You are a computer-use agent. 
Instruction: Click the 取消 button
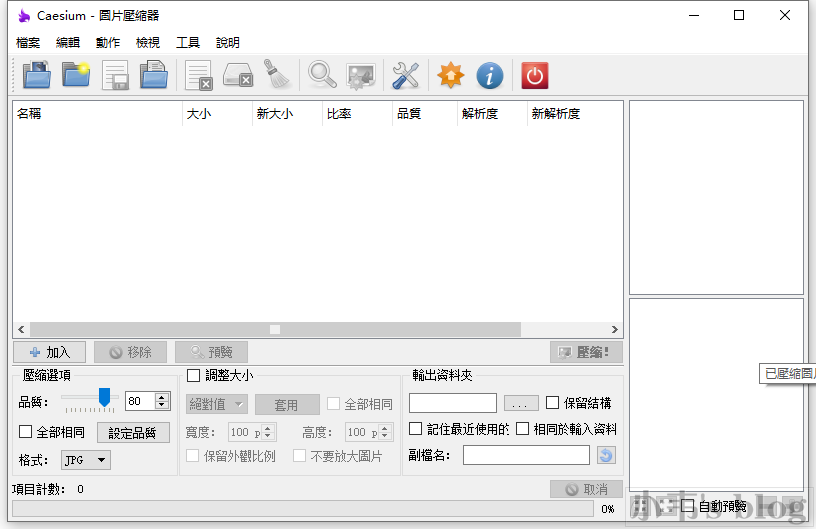click(x=586, y=489)
